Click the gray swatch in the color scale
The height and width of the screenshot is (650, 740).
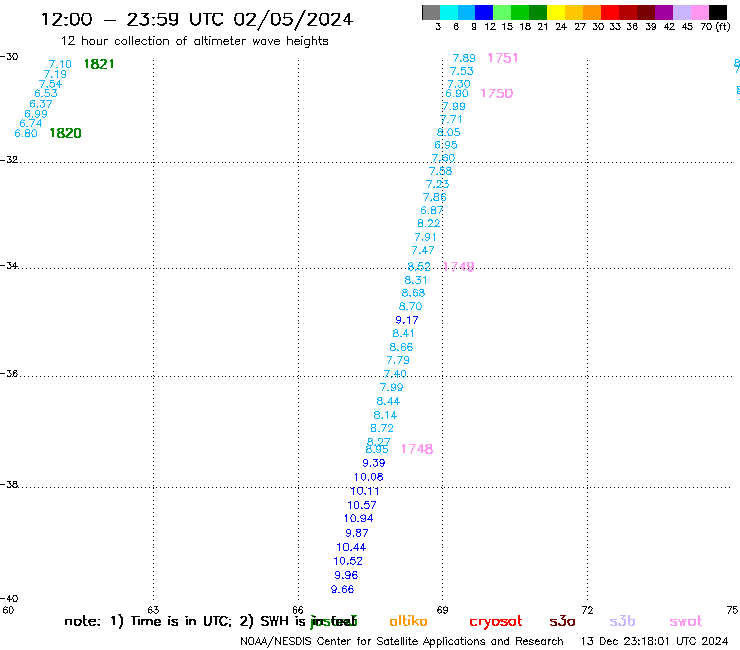click(431, 12)
